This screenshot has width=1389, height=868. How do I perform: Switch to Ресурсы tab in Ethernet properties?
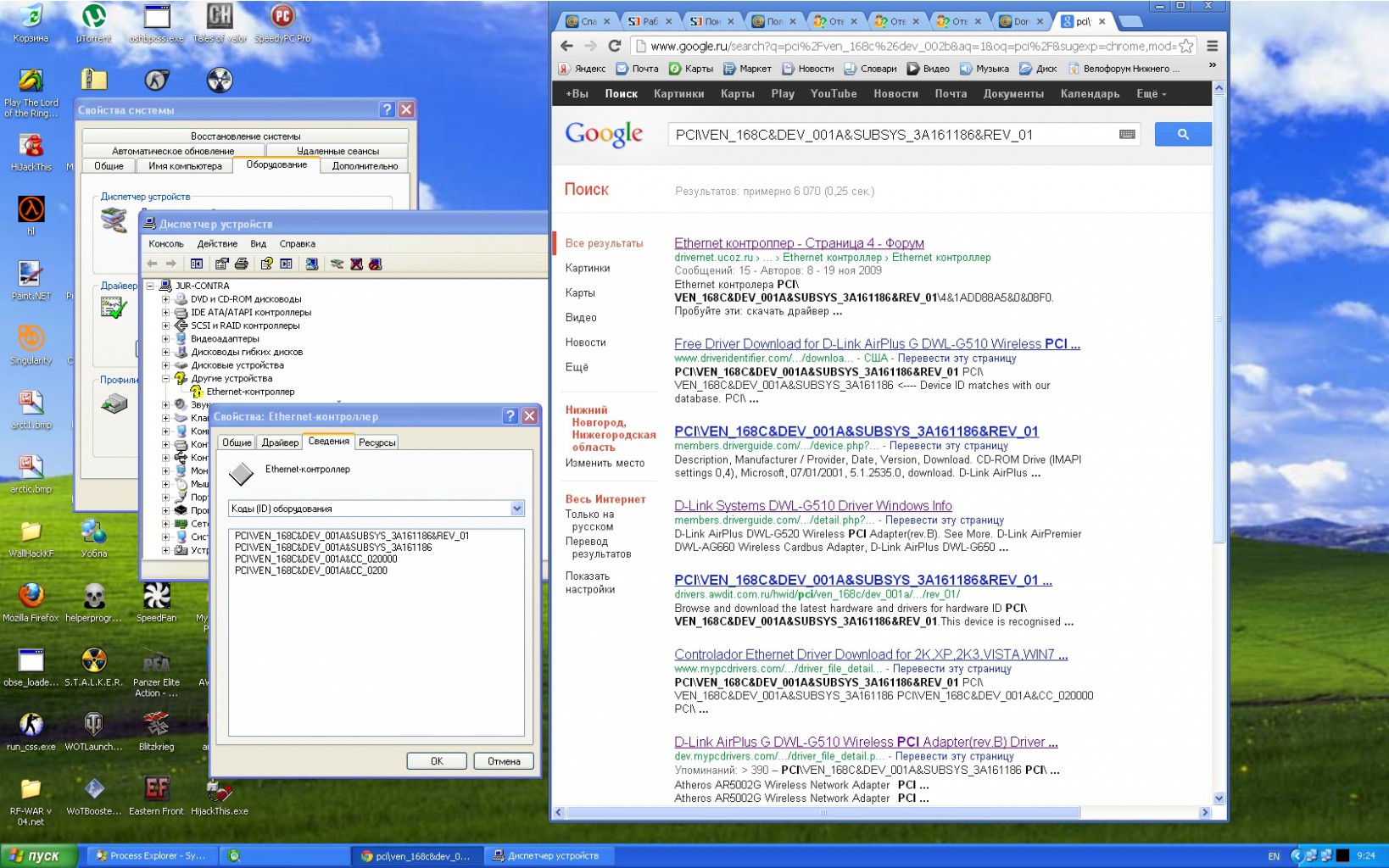[377, 442]
